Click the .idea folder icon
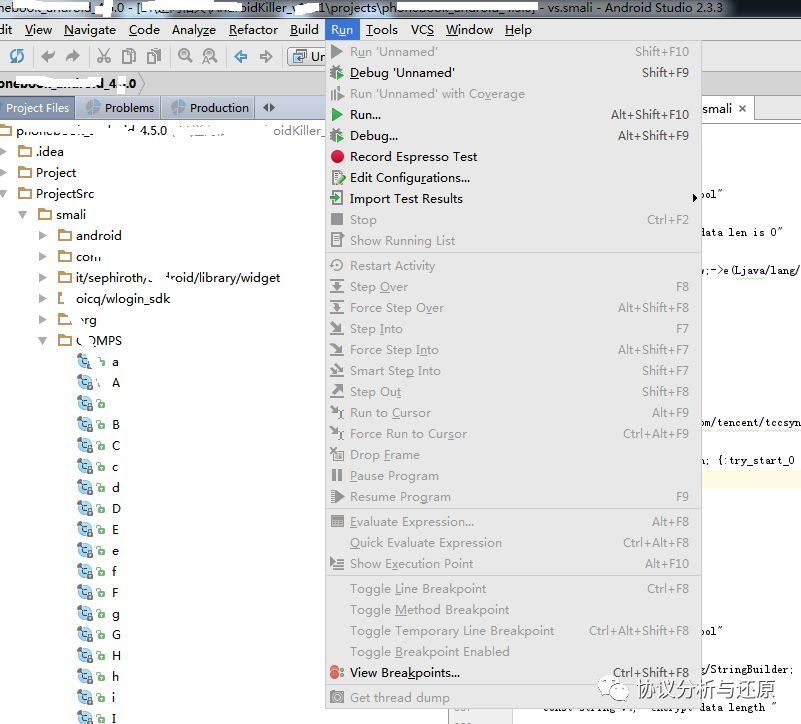The height and width of the screenshot is (724, 801). pos(25,151)
